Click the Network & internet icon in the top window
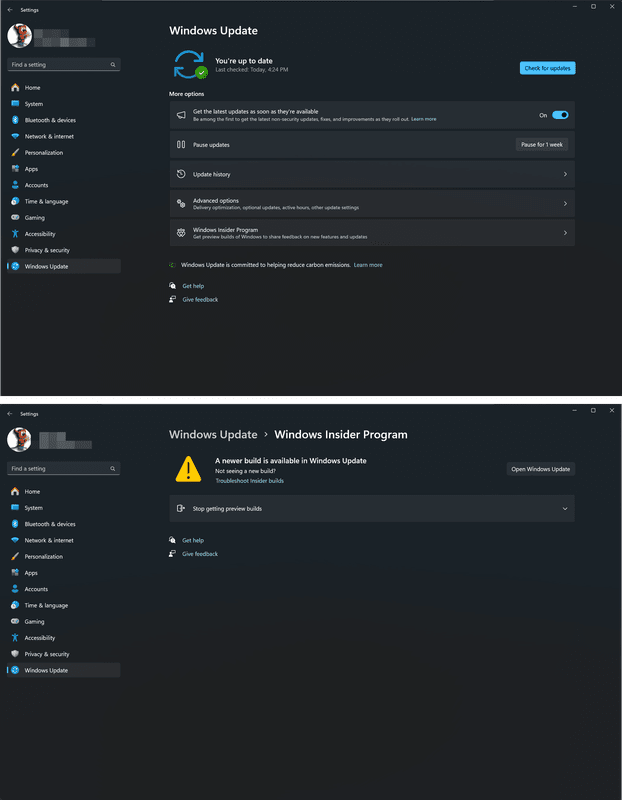Image resolution: width=622 pixels, height=800 pixels. tap(15, 136)
